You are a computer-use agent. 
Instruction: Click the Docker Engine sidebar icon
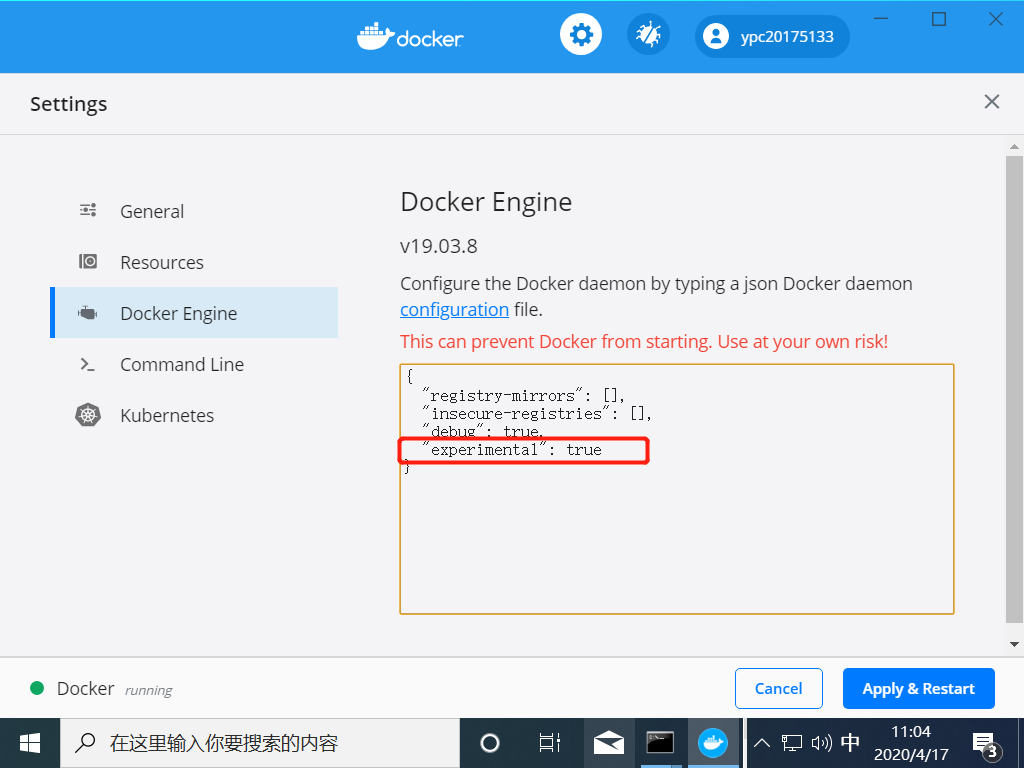coord(88,313)
